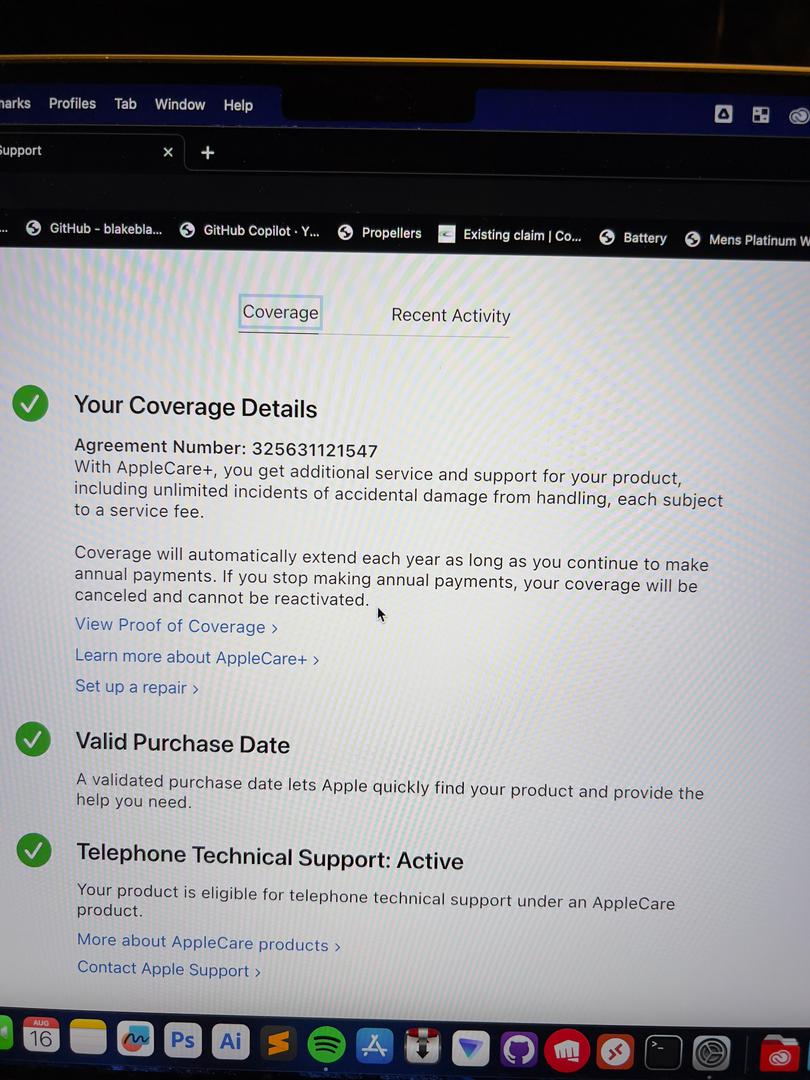The image size is (810, 1080).
Task: Click green checkmark beside Your Coverage Details
Action: tap(30, 403)
